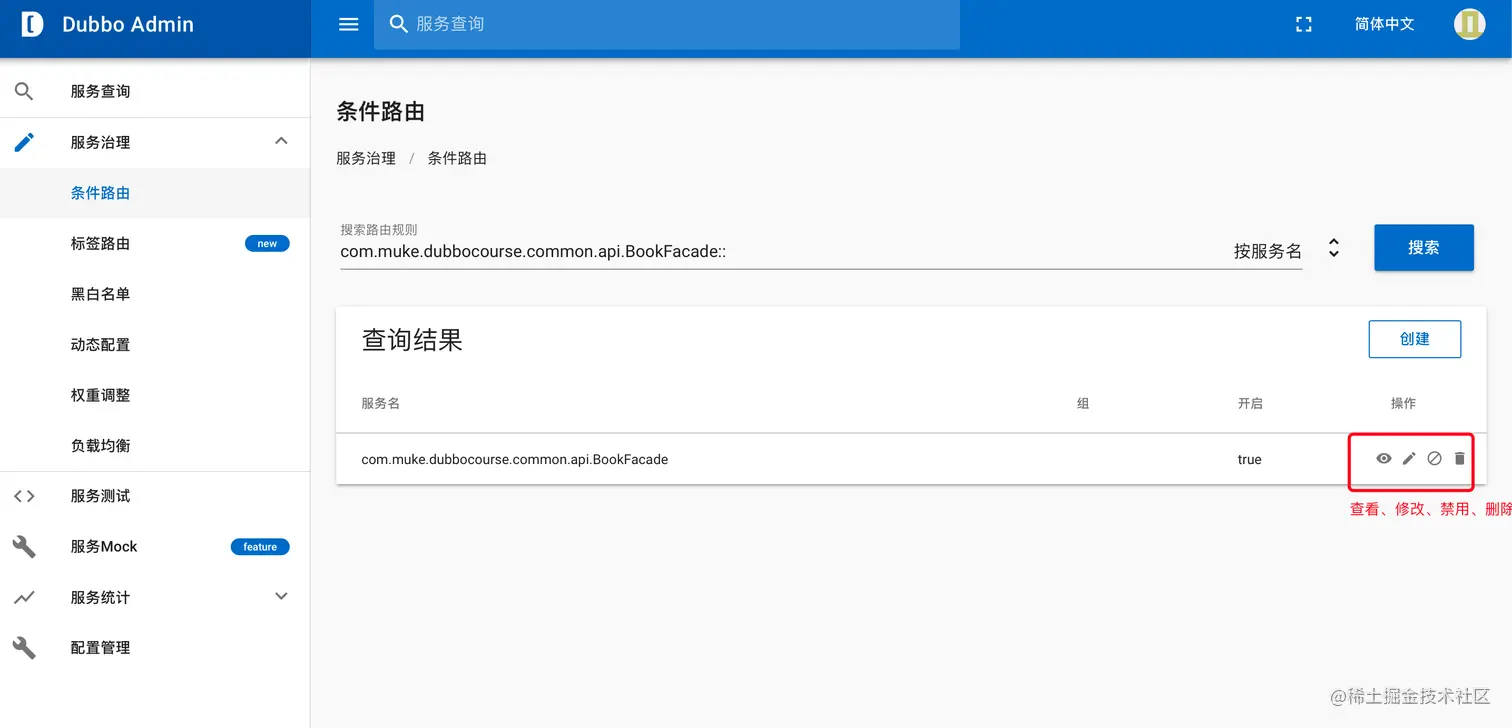The width and height of the screenshot is (1512, 728).
Task: Click the code brackets icon beside 服务测试
Action: click(24, 496)
